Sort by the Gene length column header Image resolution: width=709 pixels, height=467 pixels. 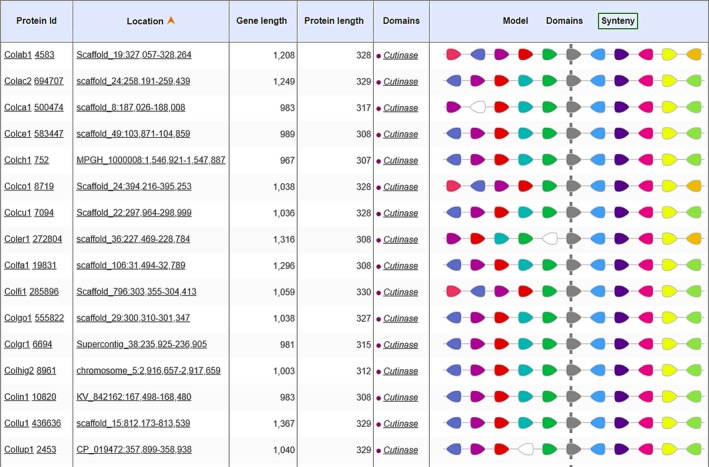click(261, 20)
